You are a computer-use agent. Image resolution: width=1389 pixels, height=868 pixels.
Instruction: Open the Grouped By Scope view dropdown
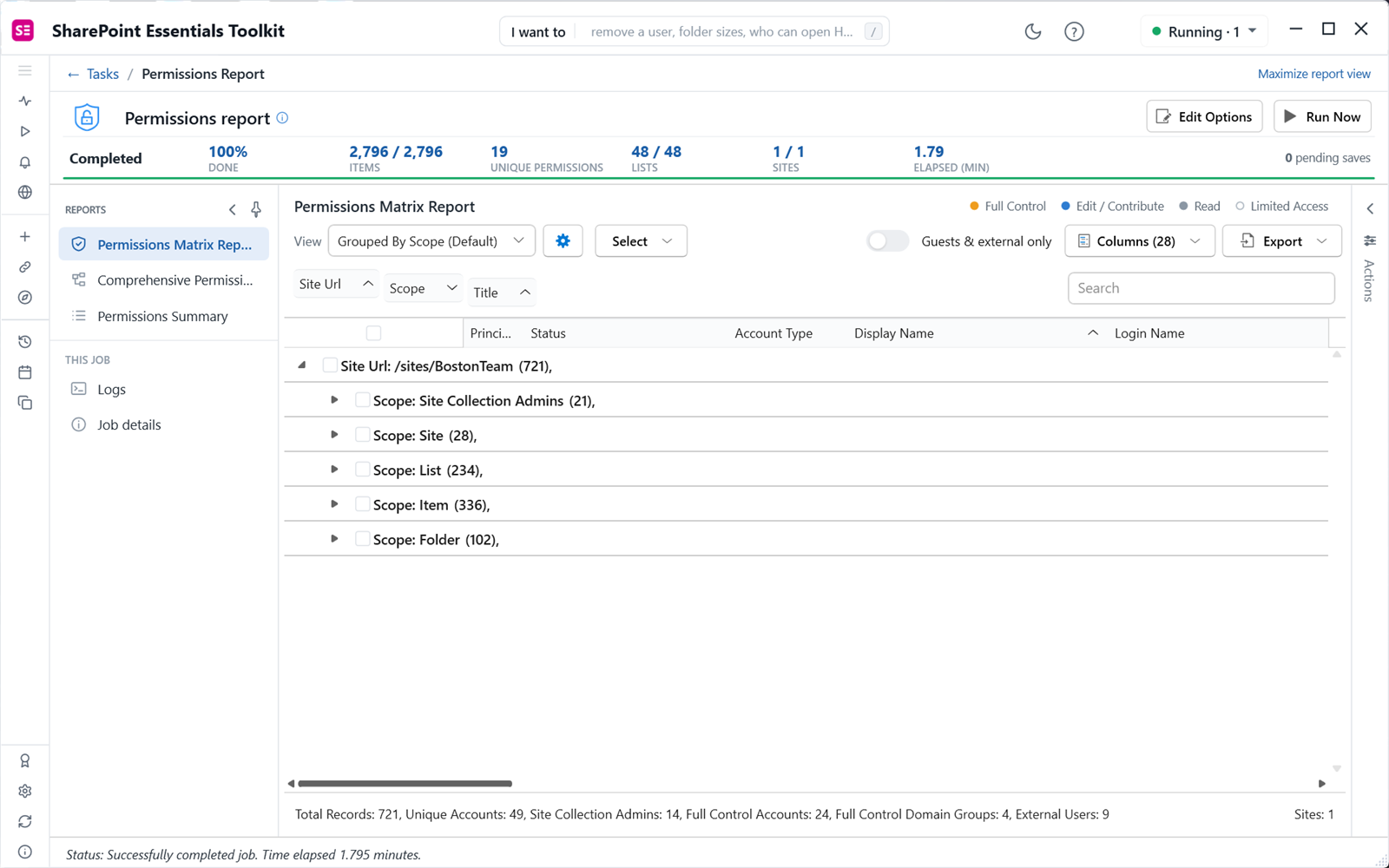click(431, 241)
